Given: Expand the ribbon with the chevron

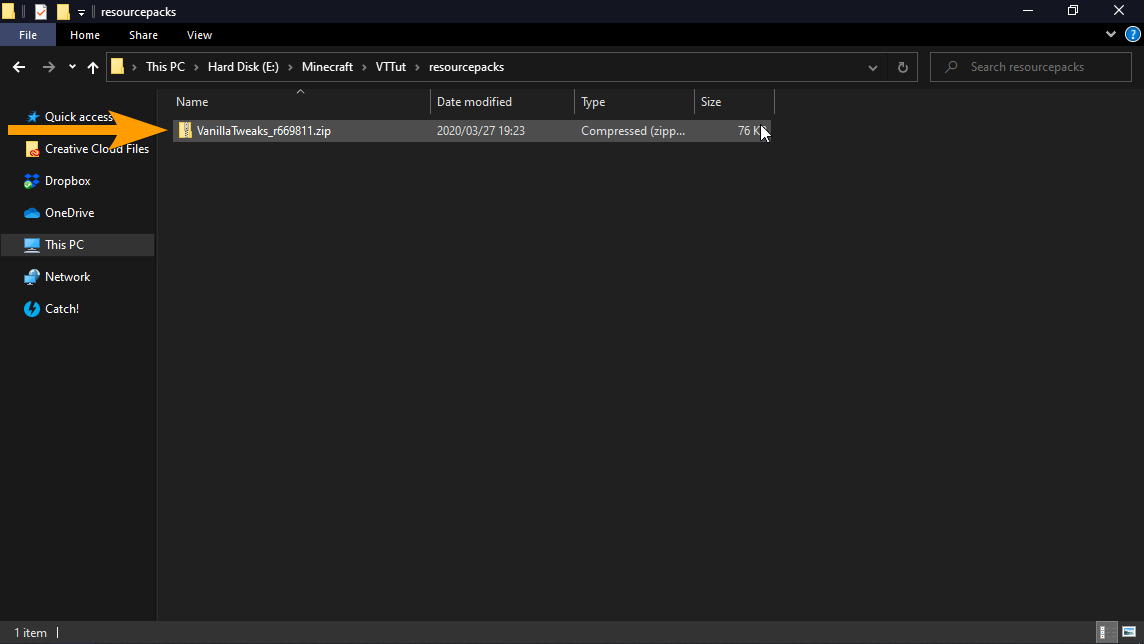Looking at the screenshot, I should click(1110, 34).
